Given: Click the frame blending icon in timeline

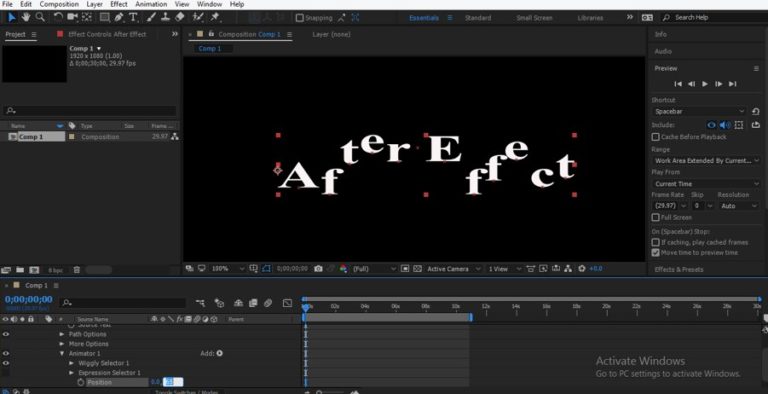Looking at the screenshot, I should tap(253, 303).
